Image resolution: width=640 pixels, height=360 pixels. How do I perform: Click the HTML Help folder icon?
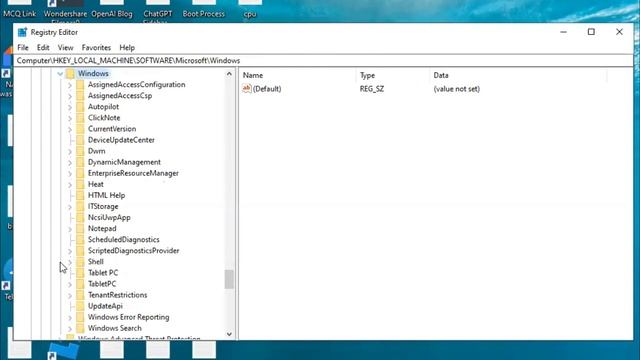coord(80,195)
